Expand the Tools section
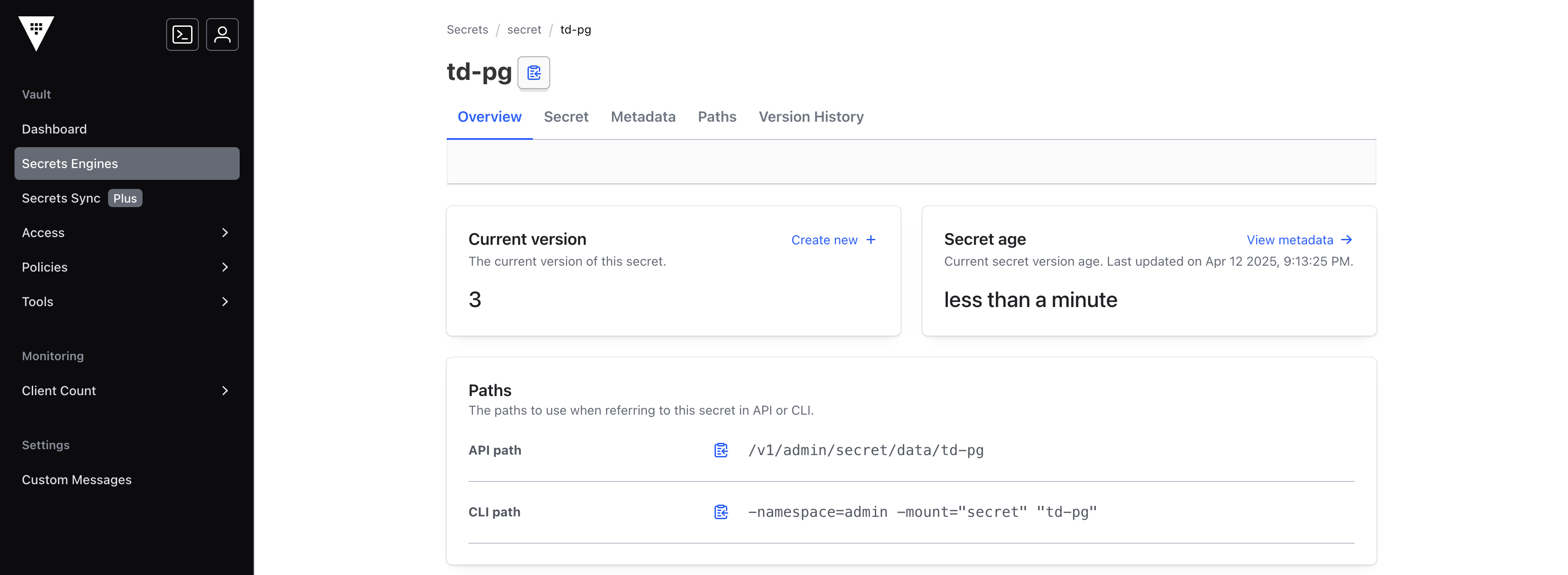1568x575 pixels. click(225, 302)
